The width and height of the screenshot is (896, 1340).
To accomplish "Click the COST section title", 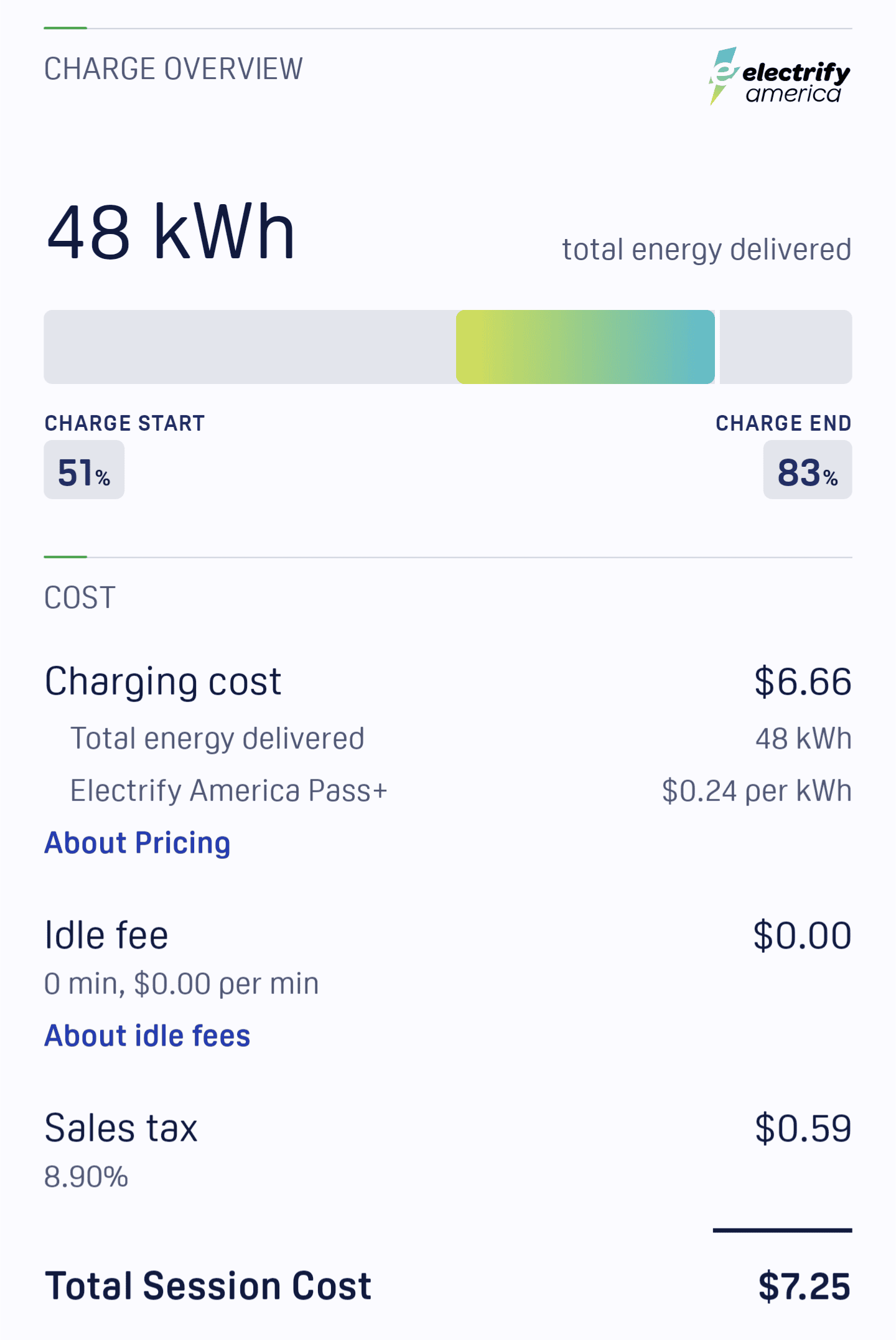I will pyautogui.click(x=80, y=597).
